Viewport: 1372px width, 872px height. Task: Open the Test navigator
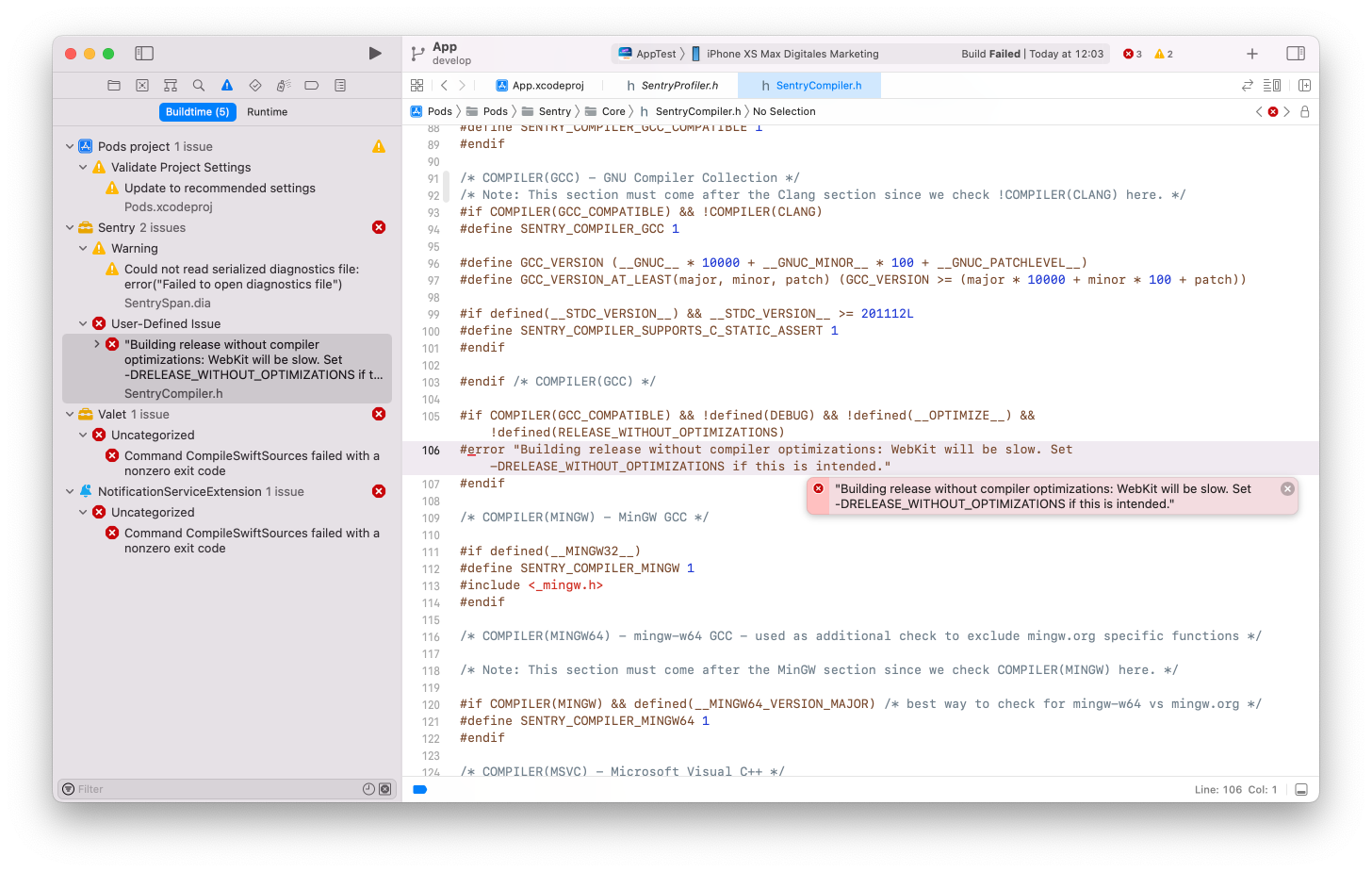(x=255, y=85)
